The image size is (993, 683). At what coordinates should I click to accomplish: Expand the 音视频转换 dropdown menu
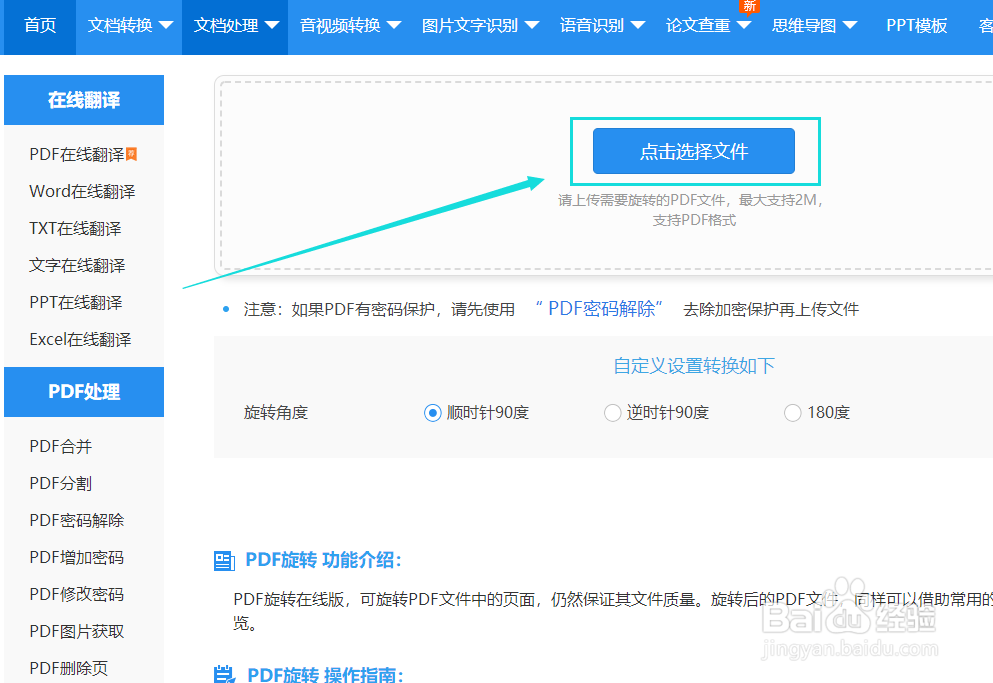[349, 25]
